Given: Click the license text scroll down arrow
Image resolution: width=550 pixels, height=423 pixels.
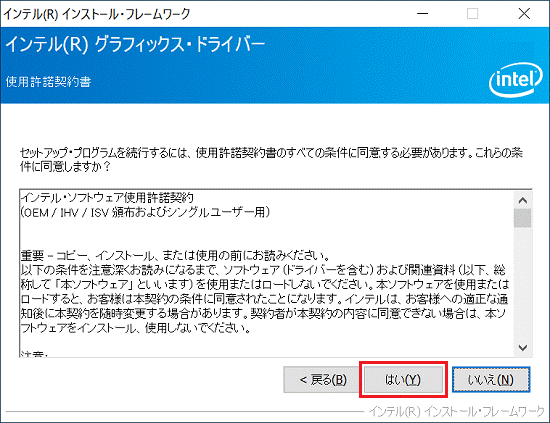Looking at the screenshot, I should tap(523, 348).
